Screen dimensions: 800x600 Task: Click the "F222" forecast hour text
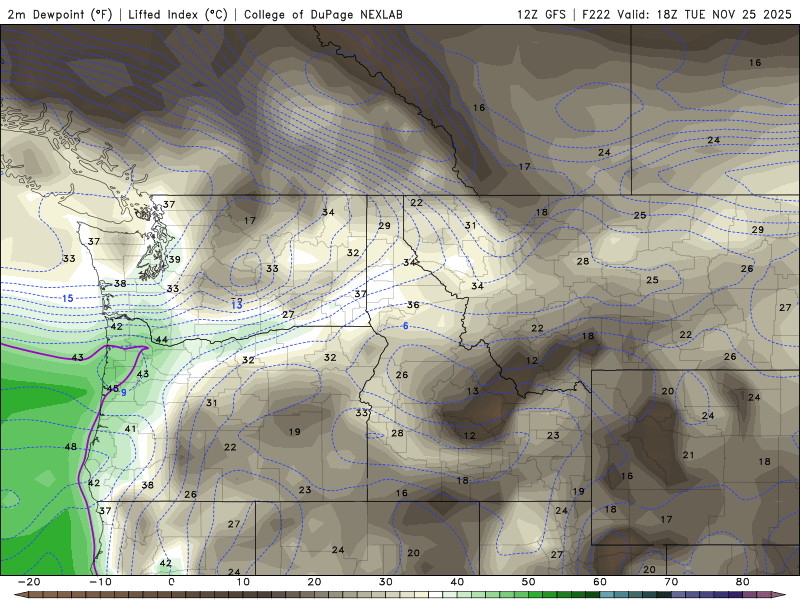(596, 14)
